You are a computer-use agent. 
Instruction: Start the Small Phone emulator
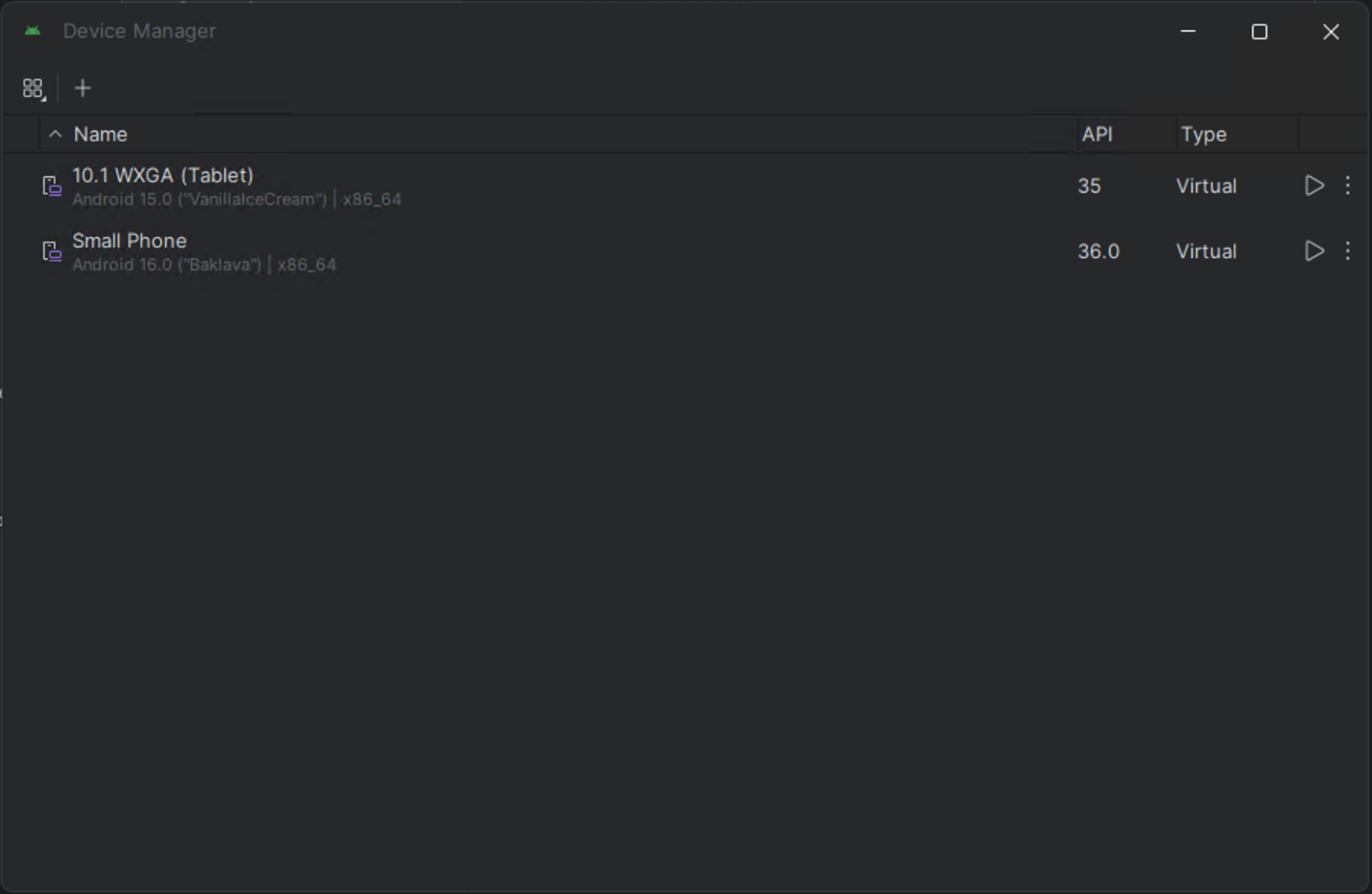coord(1314,251)
